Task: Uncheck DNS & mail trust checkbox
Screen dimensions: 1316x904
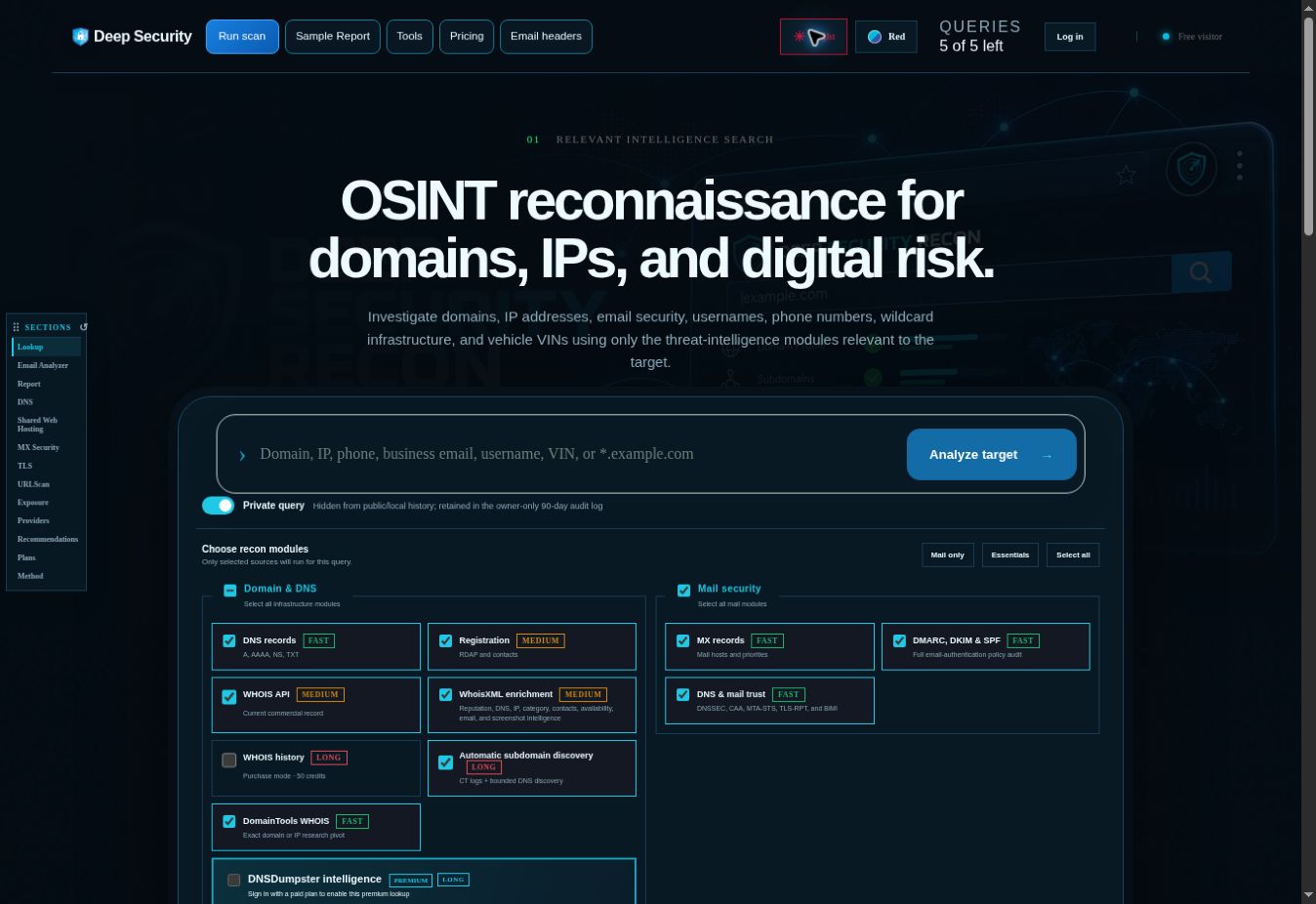Action: pos(683,695)
